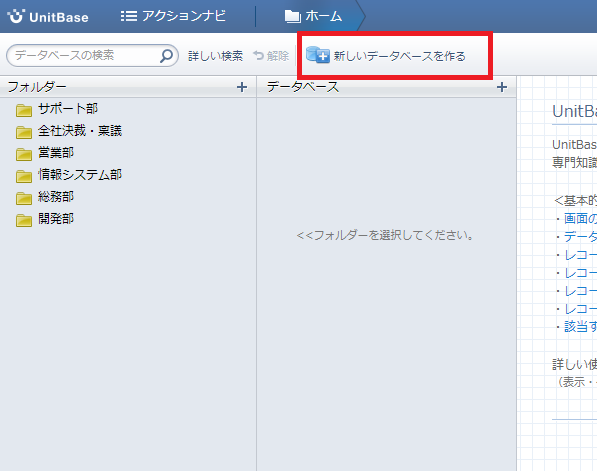Click the ホーム folder icon
Viewport: 597px width, 471px height.
[x=292, y=16]
